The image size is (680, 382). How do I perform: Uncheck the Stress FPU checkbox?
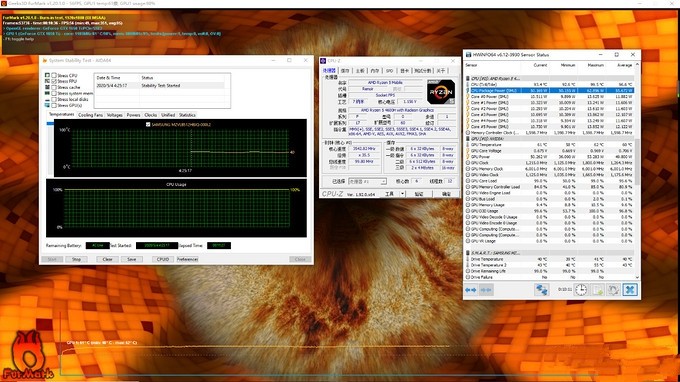(x=54, y=81)
